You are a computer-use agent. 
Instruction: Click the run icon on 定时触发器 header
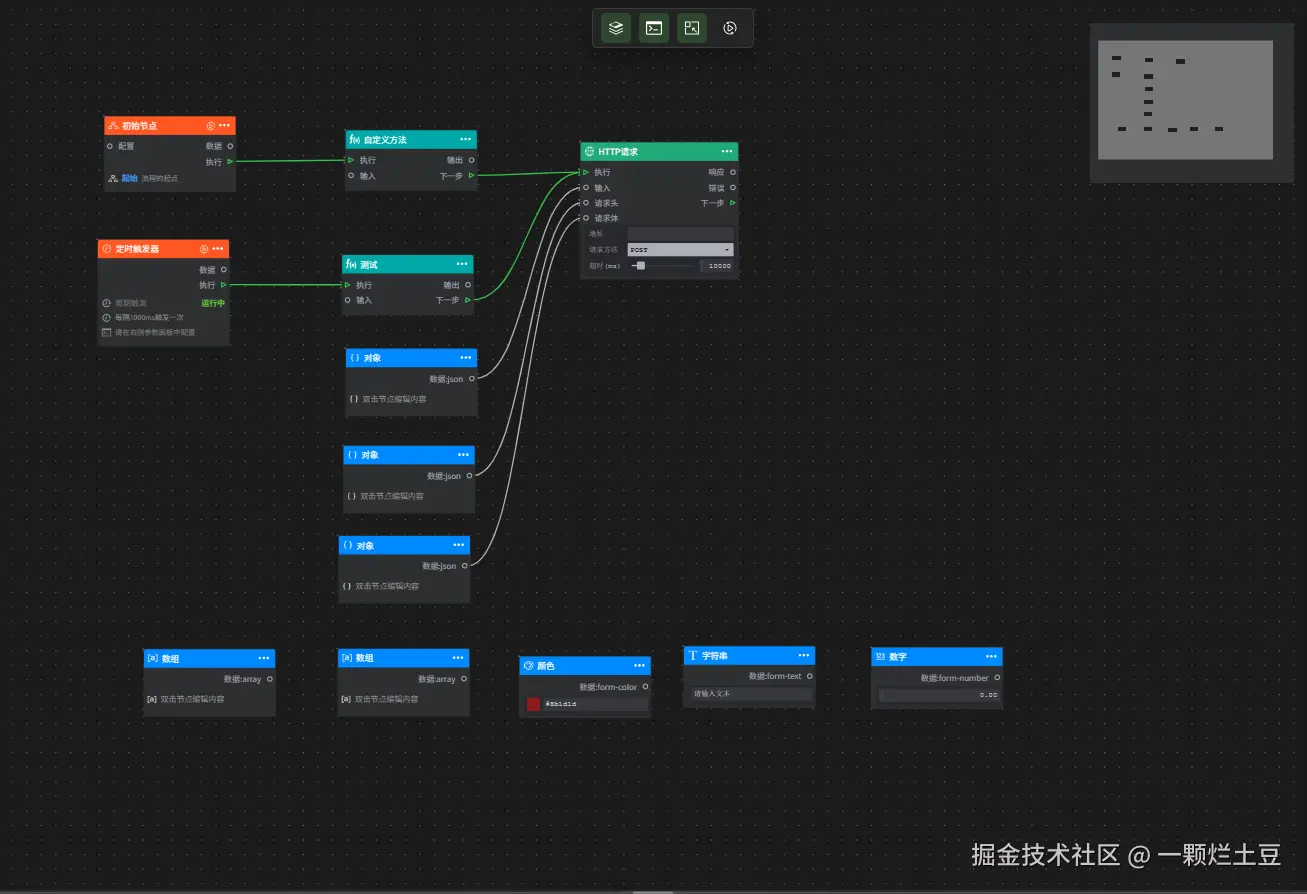[x=204, y=249]
